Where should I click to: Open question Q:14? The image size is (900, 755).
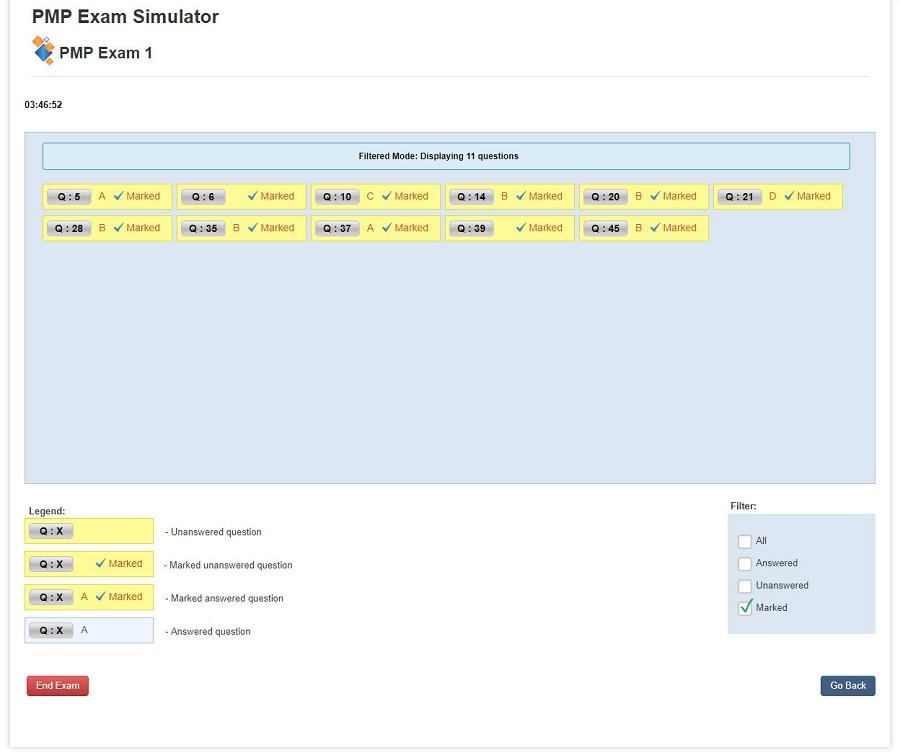pos(471,196)
